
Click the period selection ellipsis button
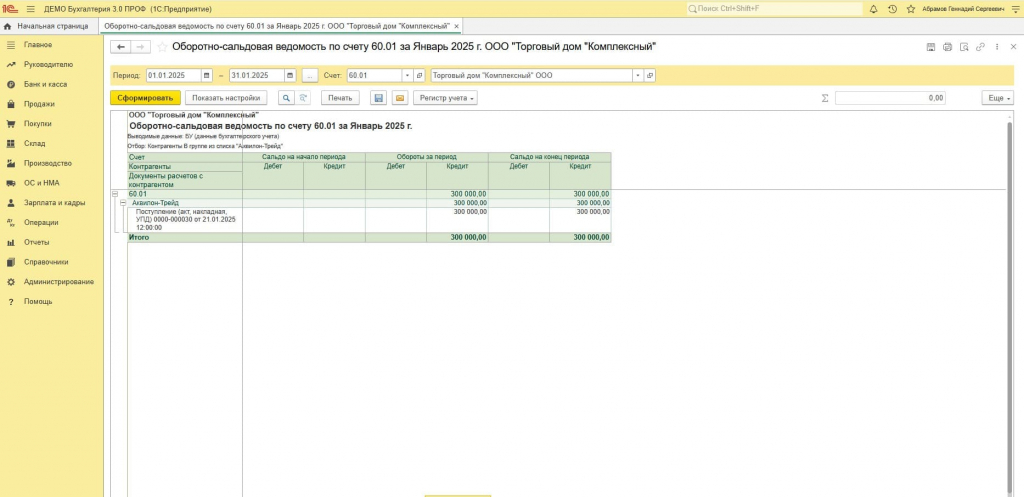click(x=310, y=76)
